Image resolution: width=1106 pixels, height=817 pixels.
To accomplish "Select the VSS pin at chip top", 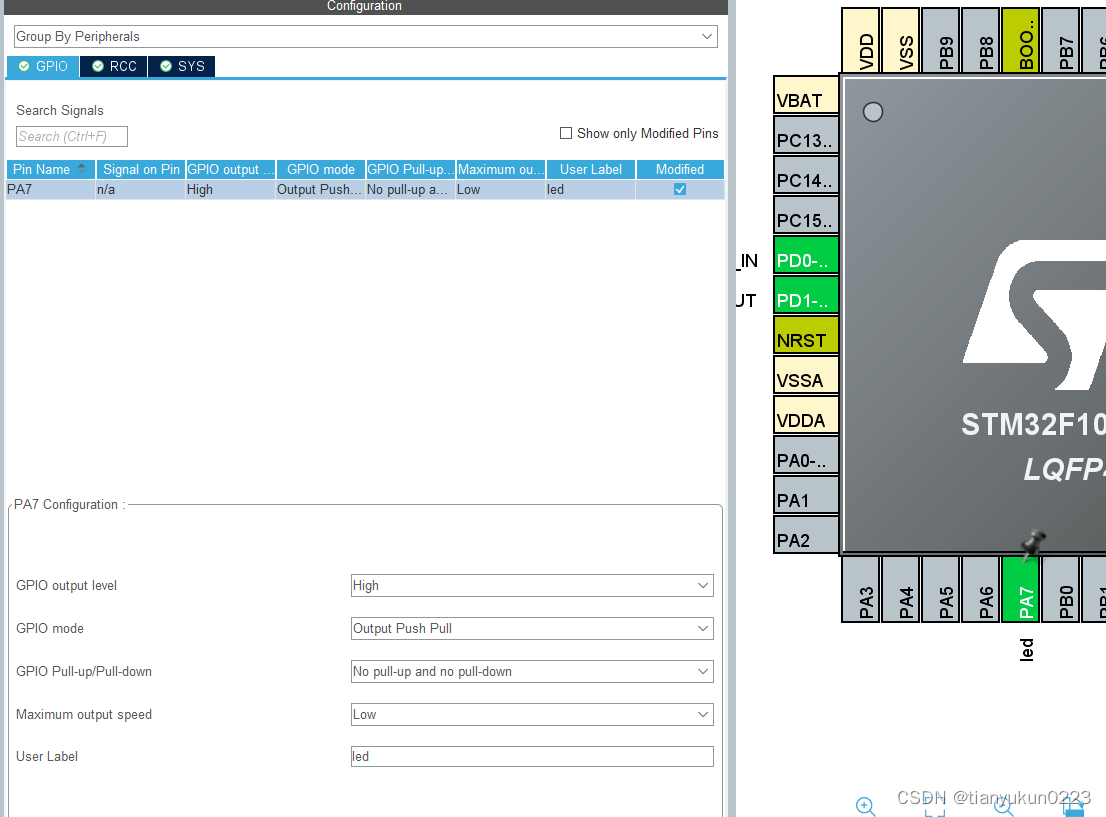I will pos(901,40).
